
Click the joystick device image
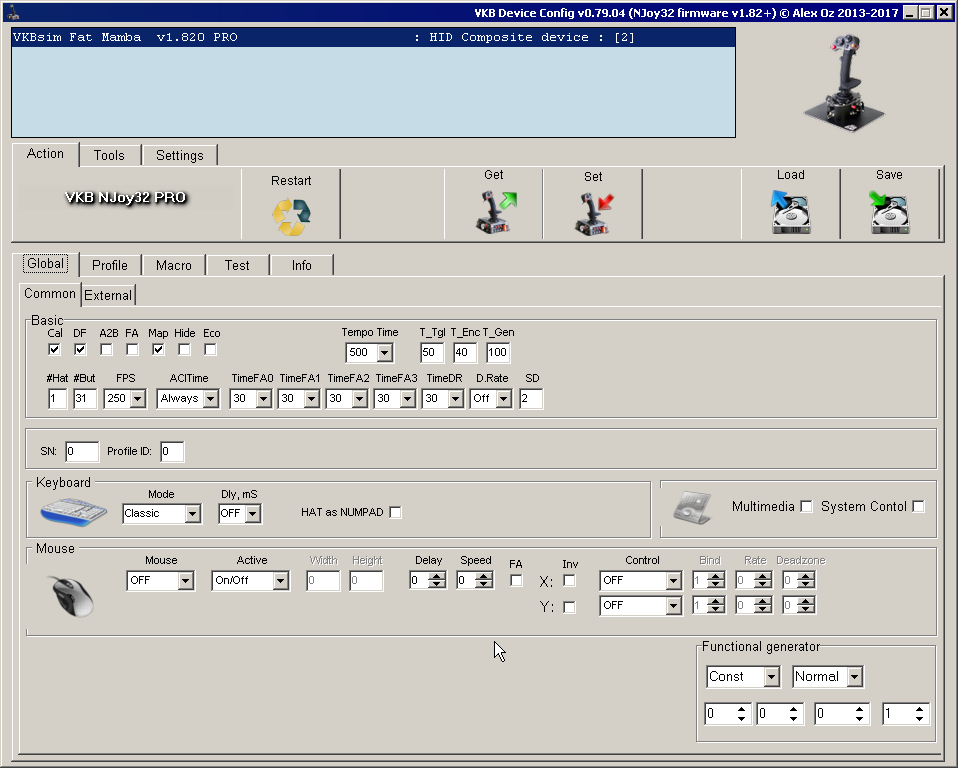coord(844,82)
